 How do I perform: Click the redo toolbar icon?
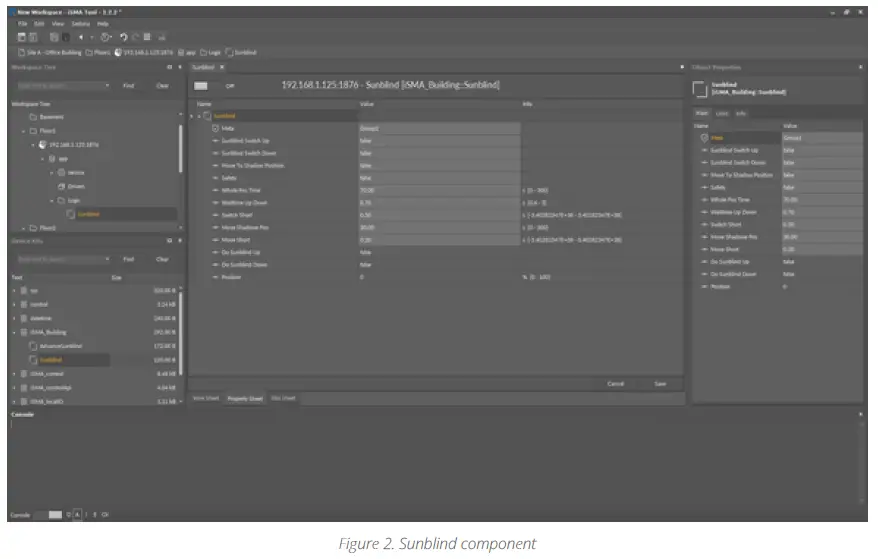point(135,38)
